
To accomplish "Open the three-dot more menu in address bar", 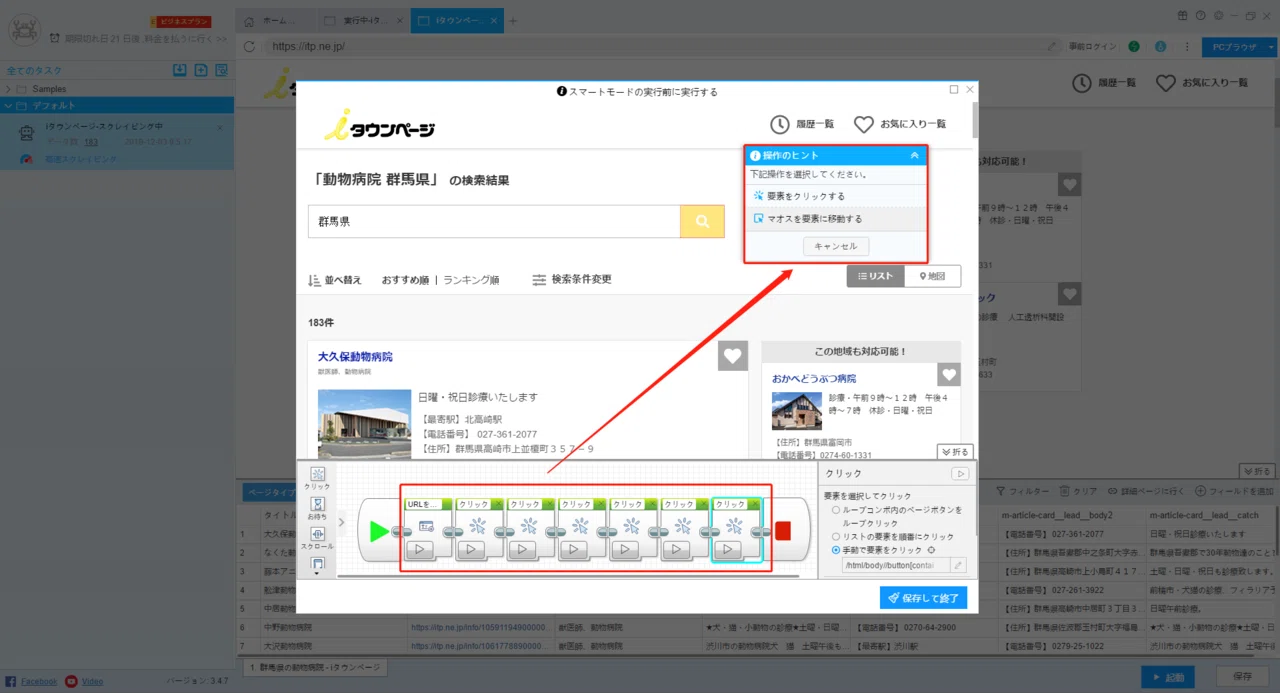I will coord(1186,46).
